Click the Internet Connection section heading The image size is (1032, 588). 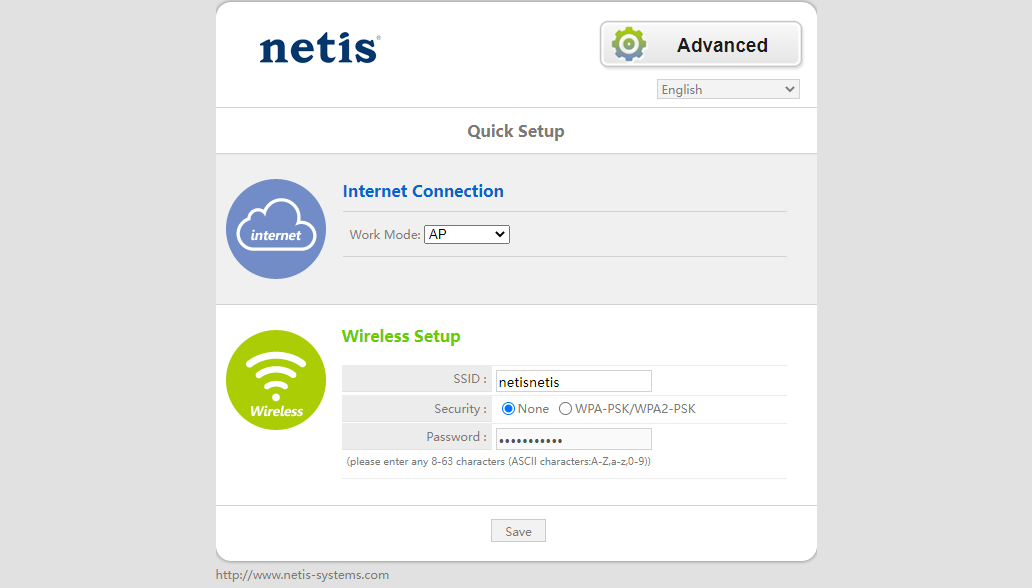[x=423, y=191]
